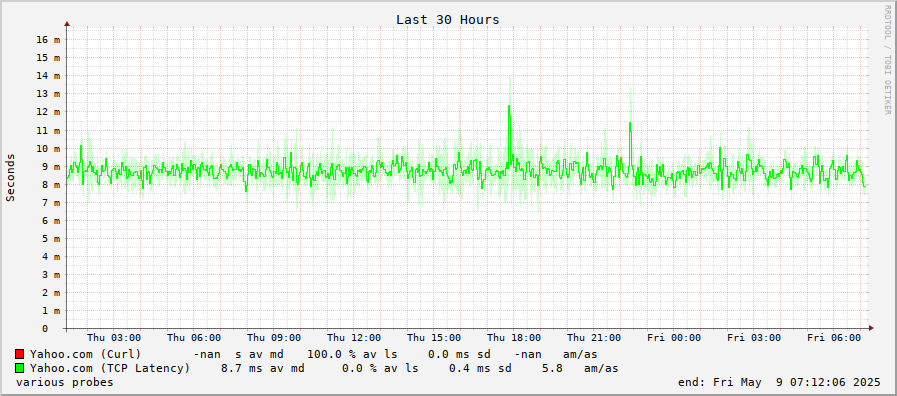The image size is (897, 396).
Task: Click the '9 m' y-axis value
Action: [x=51, y=167]
